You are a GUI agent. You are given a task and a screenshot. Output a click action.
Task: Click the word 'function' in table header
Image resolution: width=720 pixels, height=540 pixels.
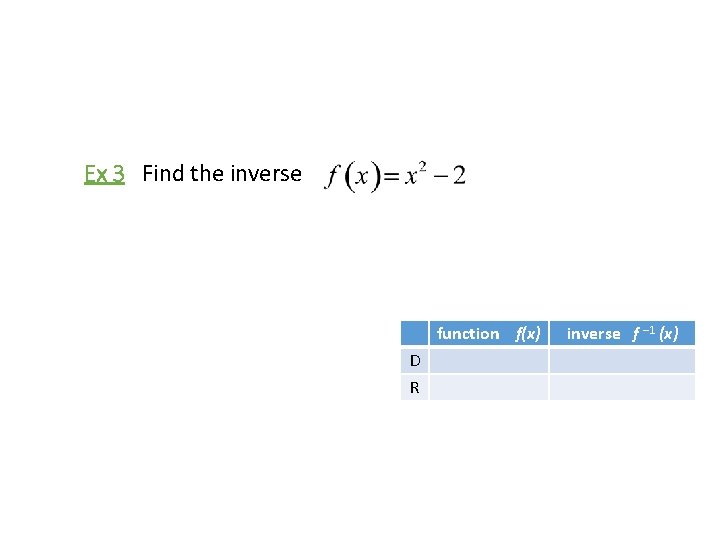[468, 333]
